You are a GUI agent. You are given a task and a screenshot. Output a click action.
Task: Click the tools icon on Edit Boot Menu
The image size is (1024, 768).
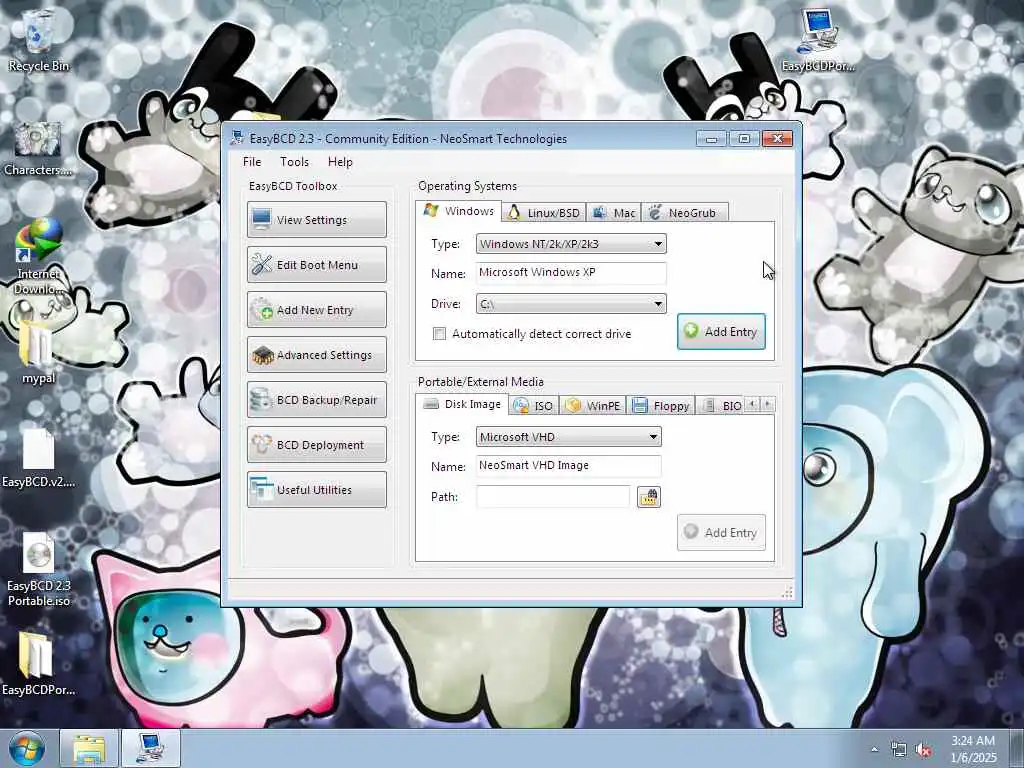coord(262,264)
